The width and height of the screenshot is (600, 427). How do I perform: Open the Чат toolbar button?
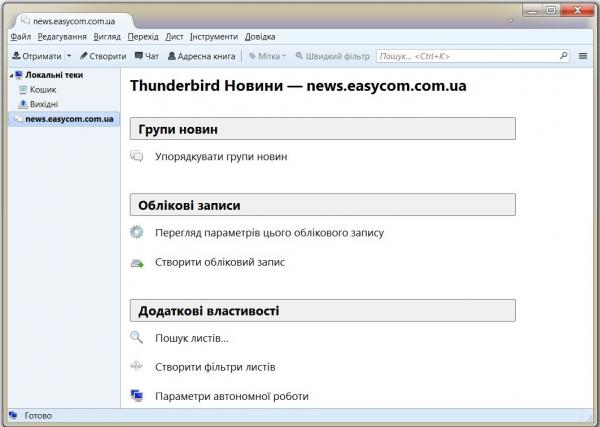coord(147,56)
